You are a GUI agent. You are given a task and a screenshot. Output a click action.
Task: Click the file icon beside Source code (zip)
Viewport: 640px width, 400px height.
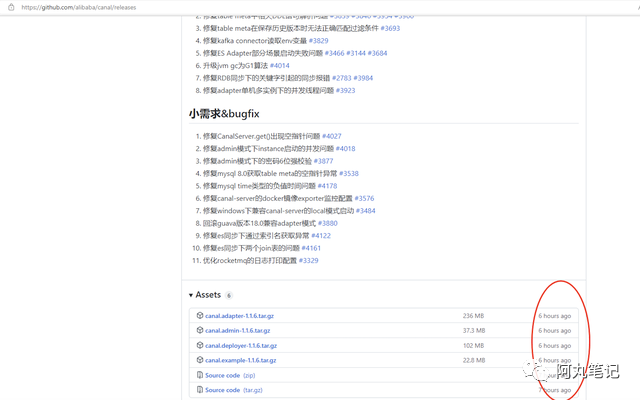point(200,375)
